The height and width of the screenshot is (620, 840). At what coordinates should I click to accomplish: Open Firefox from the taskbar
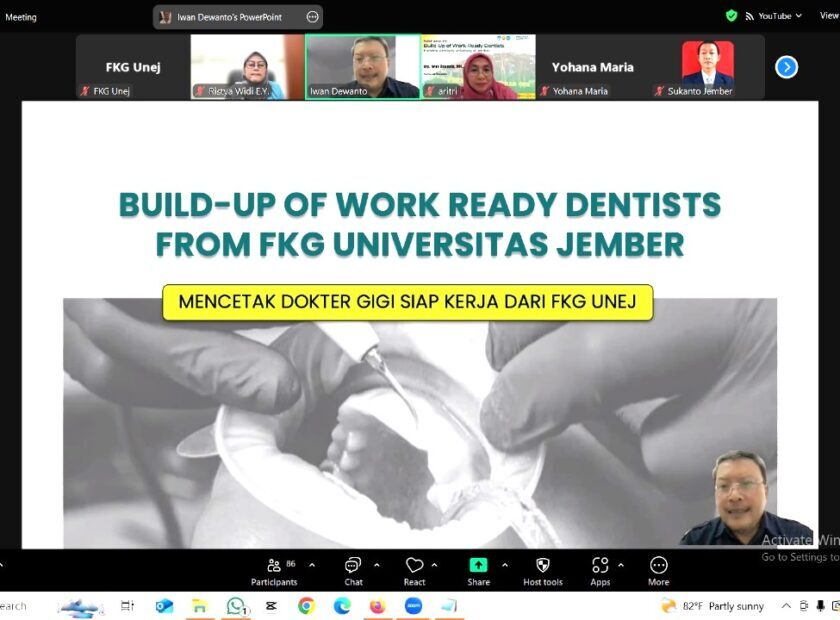tap(377, 606)
